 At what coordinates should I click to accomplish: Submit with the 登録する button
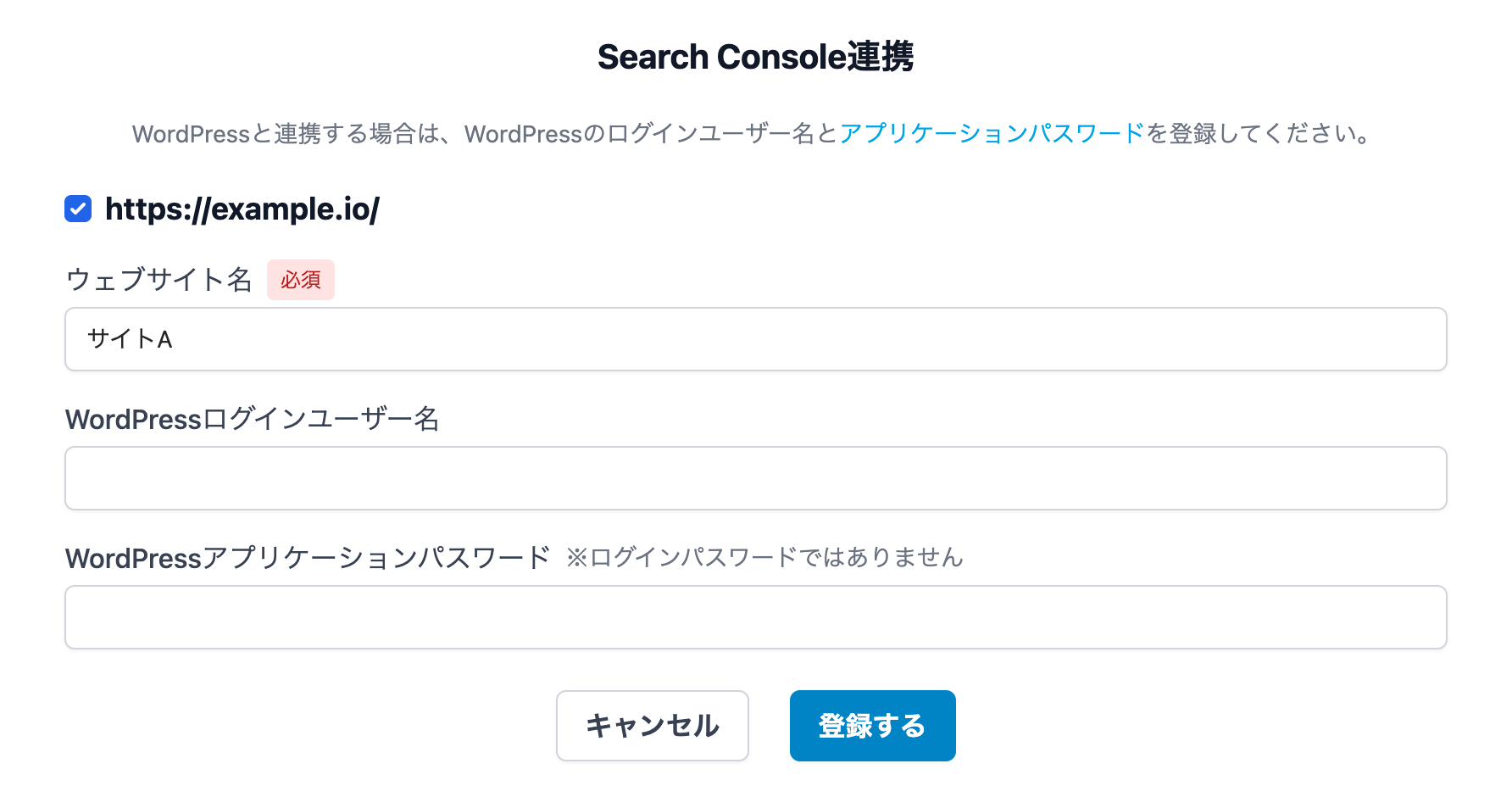872,726
